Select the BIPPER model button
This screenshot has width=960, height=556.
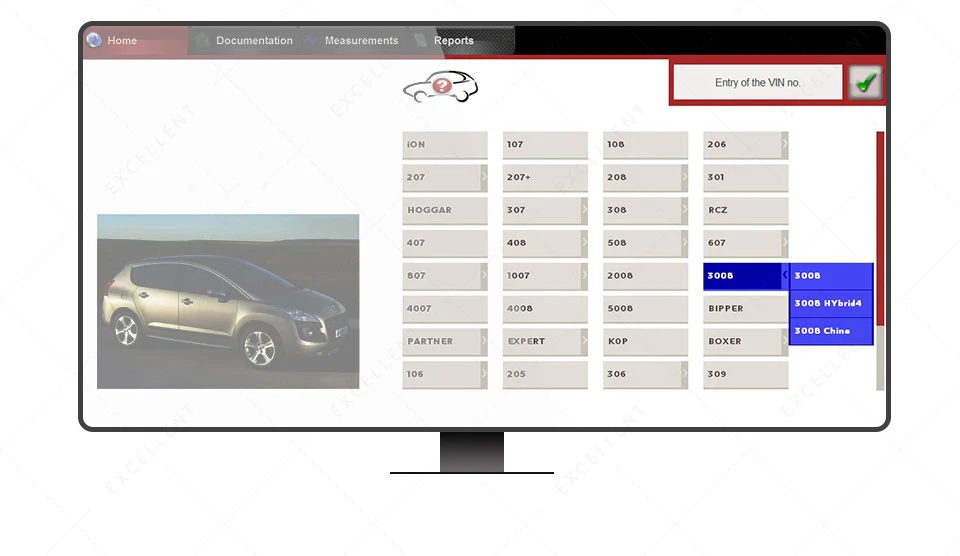point(746,309)
